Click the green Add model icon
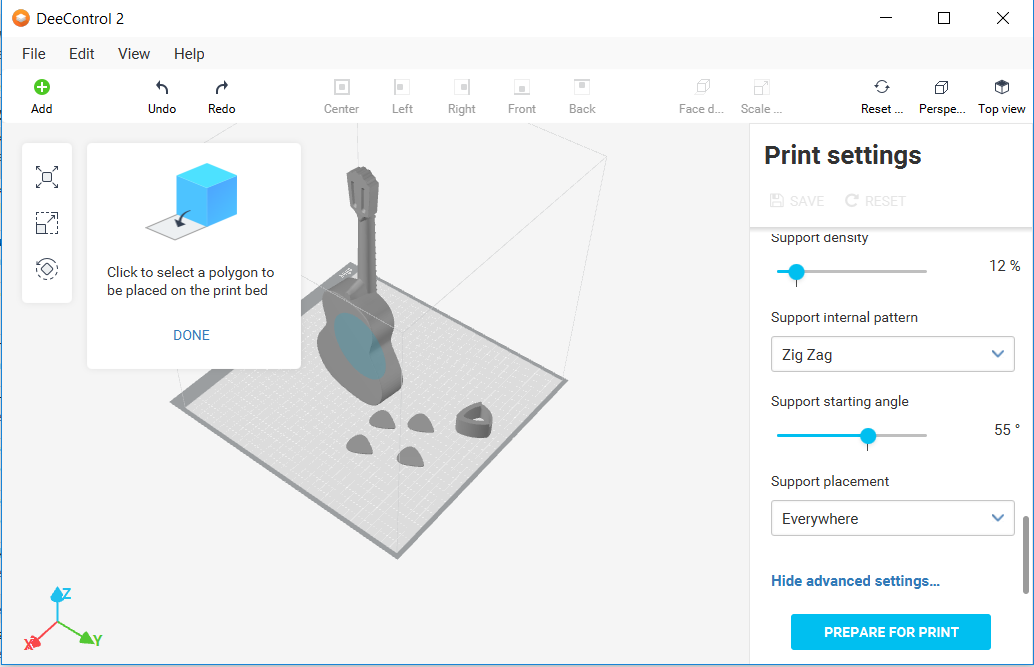Viewport: 1034px width, 667px height. 42,88
